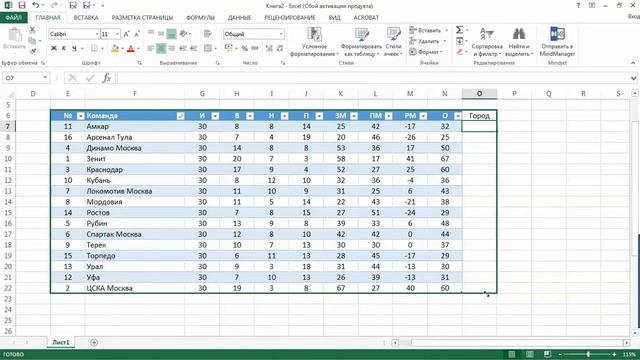Image resolution: width=640 pixels, height=360 pixels.
Task: Switch to РАЗМЕТКА СТРАНИЦЫ tab
Action: [142, 18]
